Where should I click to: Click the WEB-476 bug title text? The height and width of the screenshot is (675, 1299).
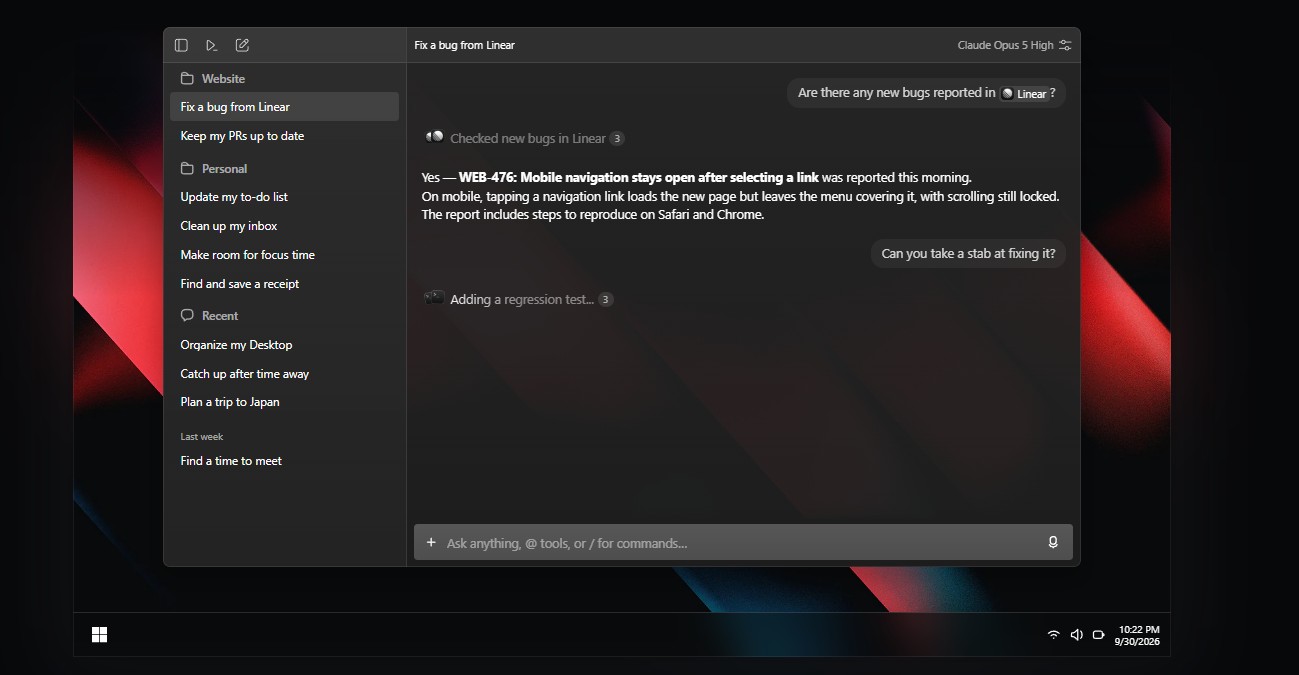click(x=639, y=177)
